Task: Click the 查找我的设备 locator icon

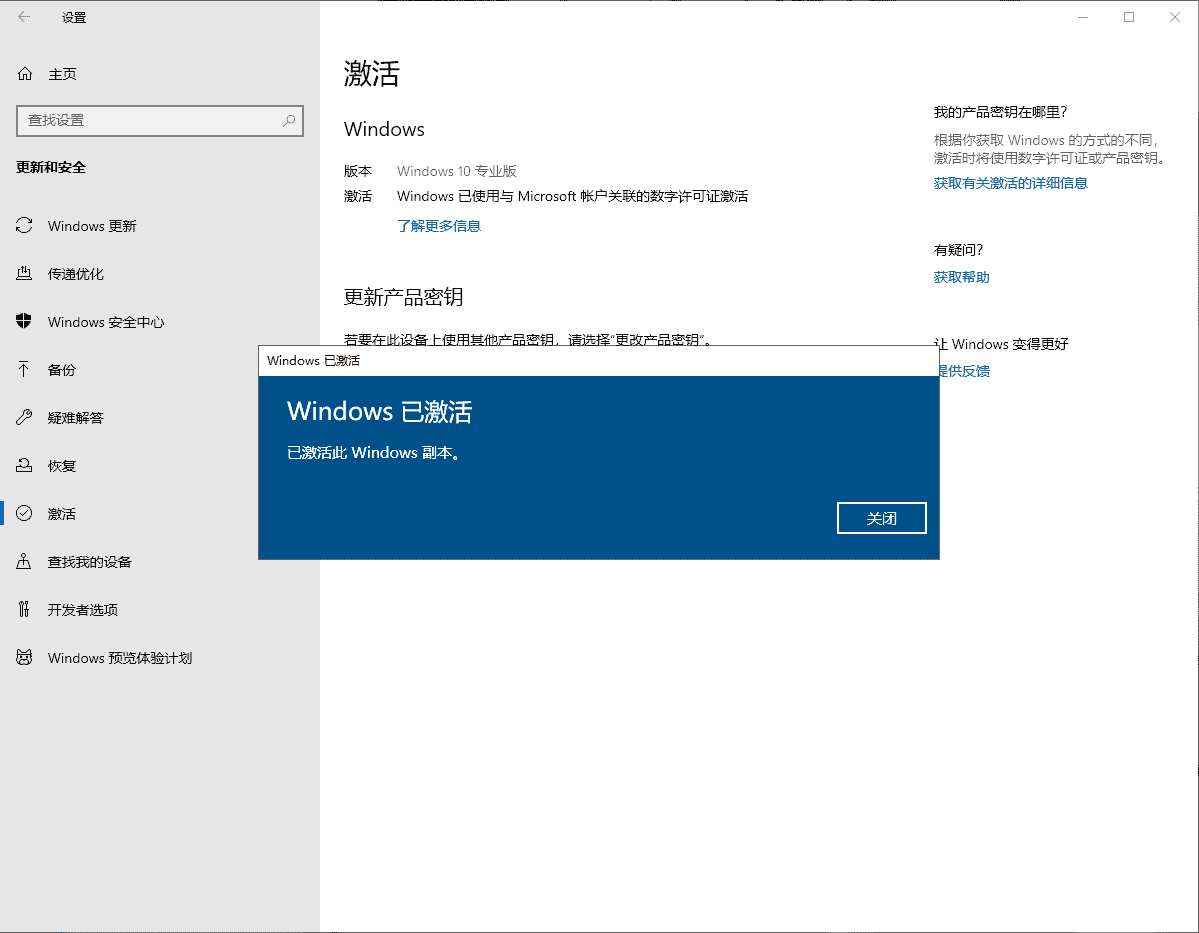Action: point(24,561)
